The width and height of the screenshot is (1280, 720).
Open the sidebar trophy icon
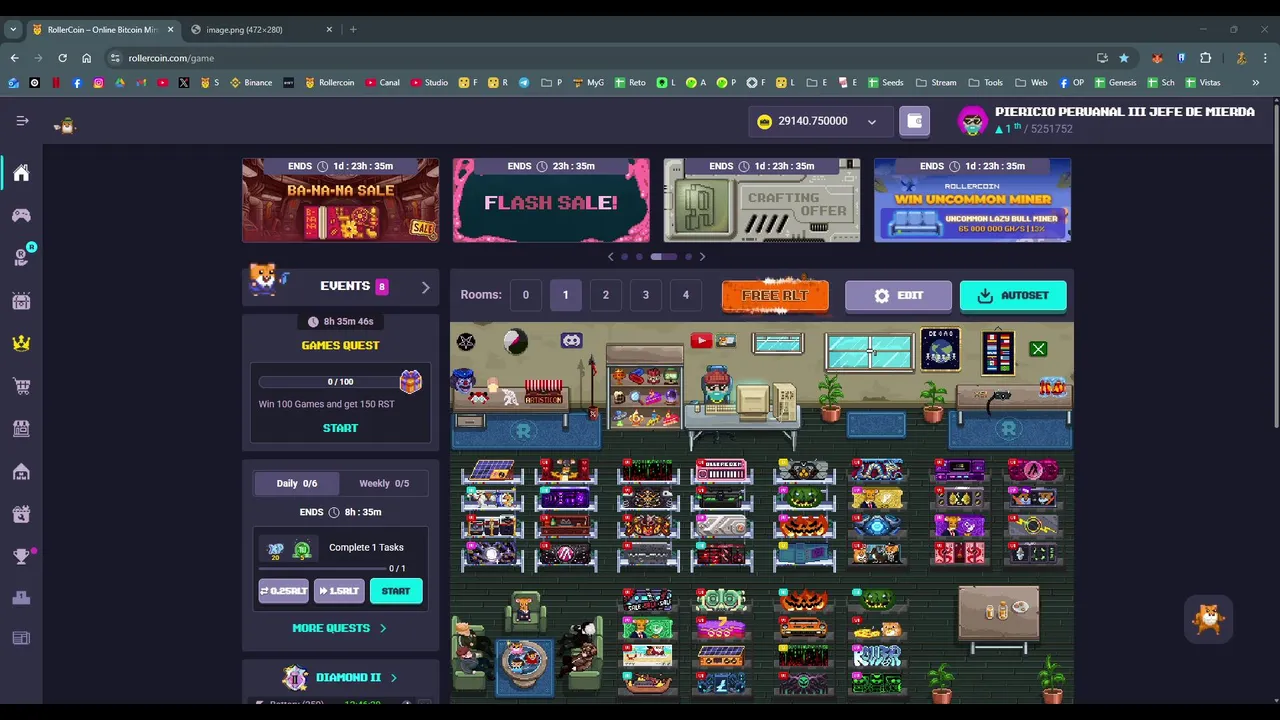21,556
